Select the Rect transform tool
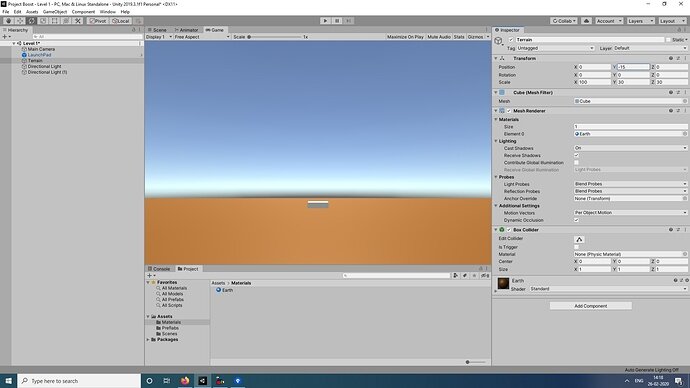The width and height of the screenshot is (690, 388). (x=55, y=21)
